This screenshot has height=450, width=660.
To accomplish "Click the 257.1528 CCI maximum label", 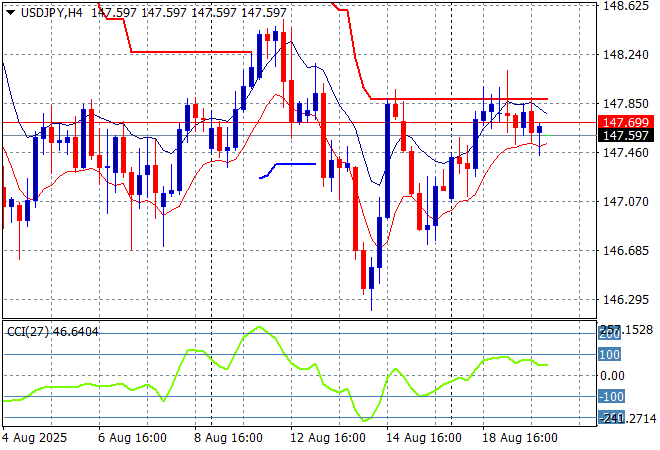I will [626, 330].
